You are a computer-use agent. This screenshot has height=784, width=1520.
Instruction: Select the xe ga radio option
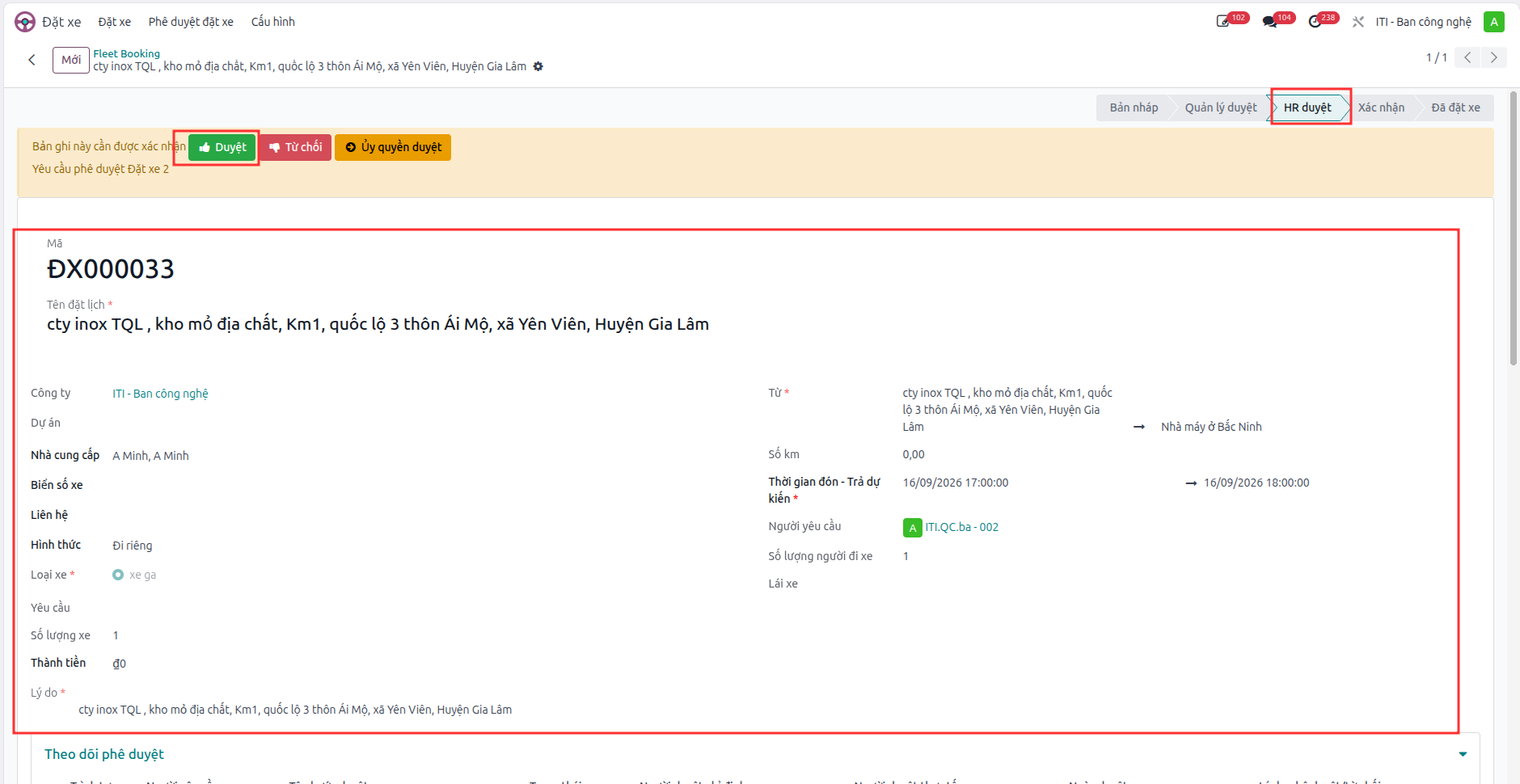pos(118,575)
